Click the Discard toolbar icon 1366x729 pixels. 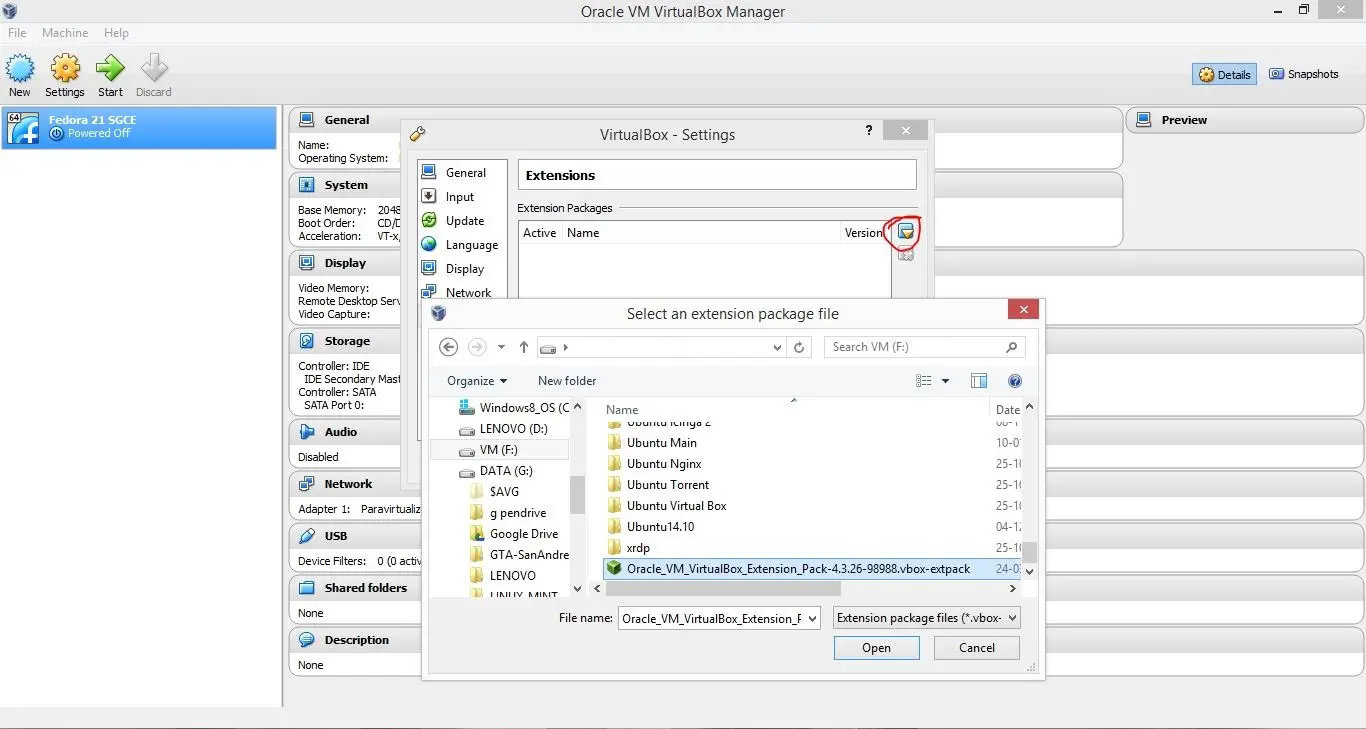point(154,68)
